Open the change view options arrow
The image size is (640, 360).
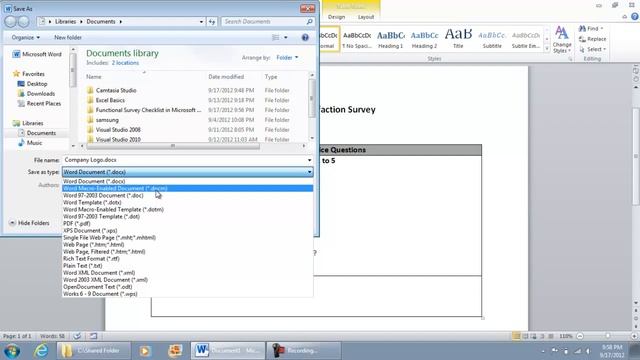[x=286, y=37]
